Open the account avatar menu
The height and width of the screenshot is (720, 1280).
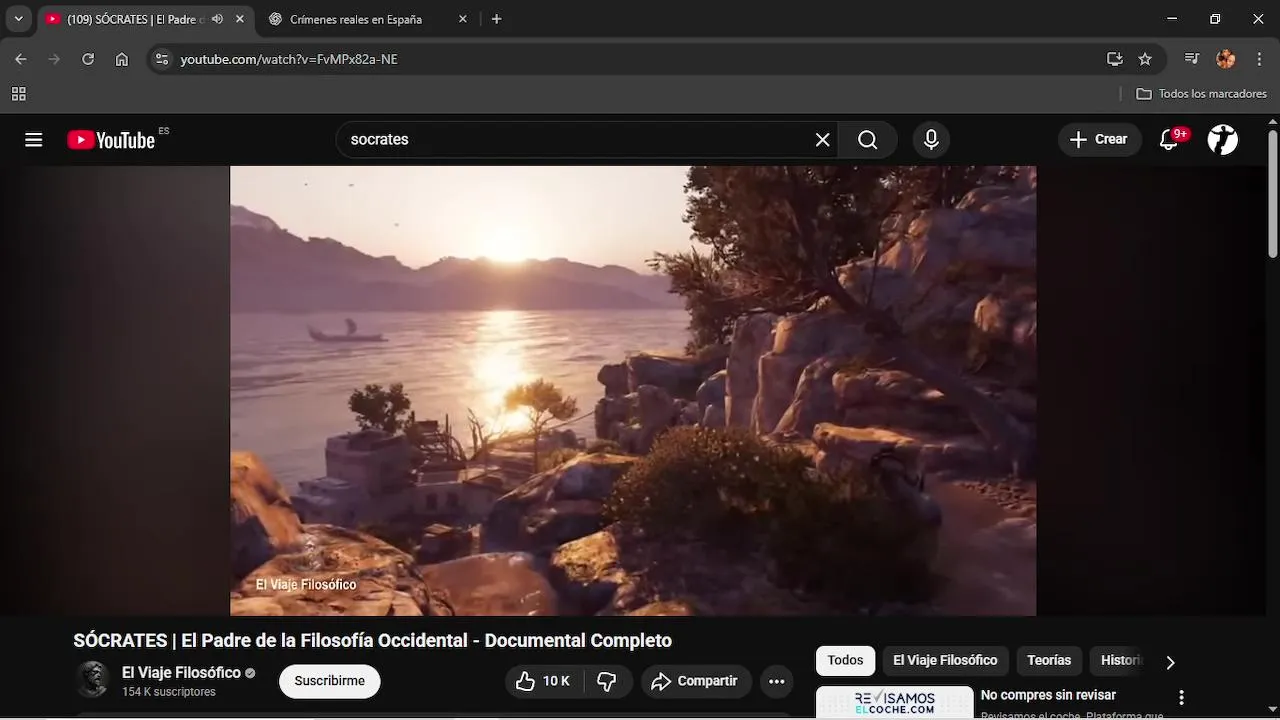tap(1222, 140)
